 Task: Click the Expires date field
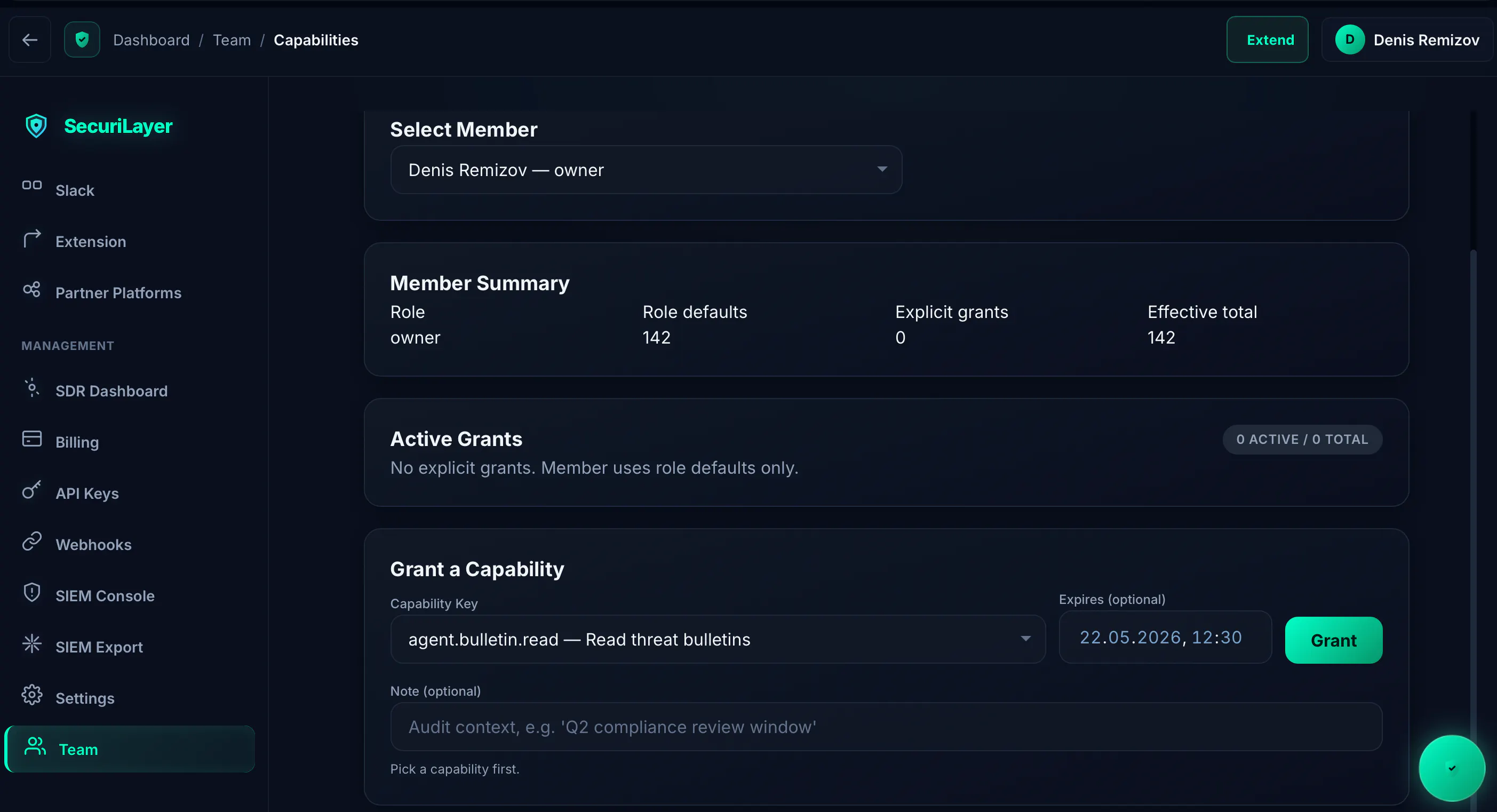point(1165,637)
